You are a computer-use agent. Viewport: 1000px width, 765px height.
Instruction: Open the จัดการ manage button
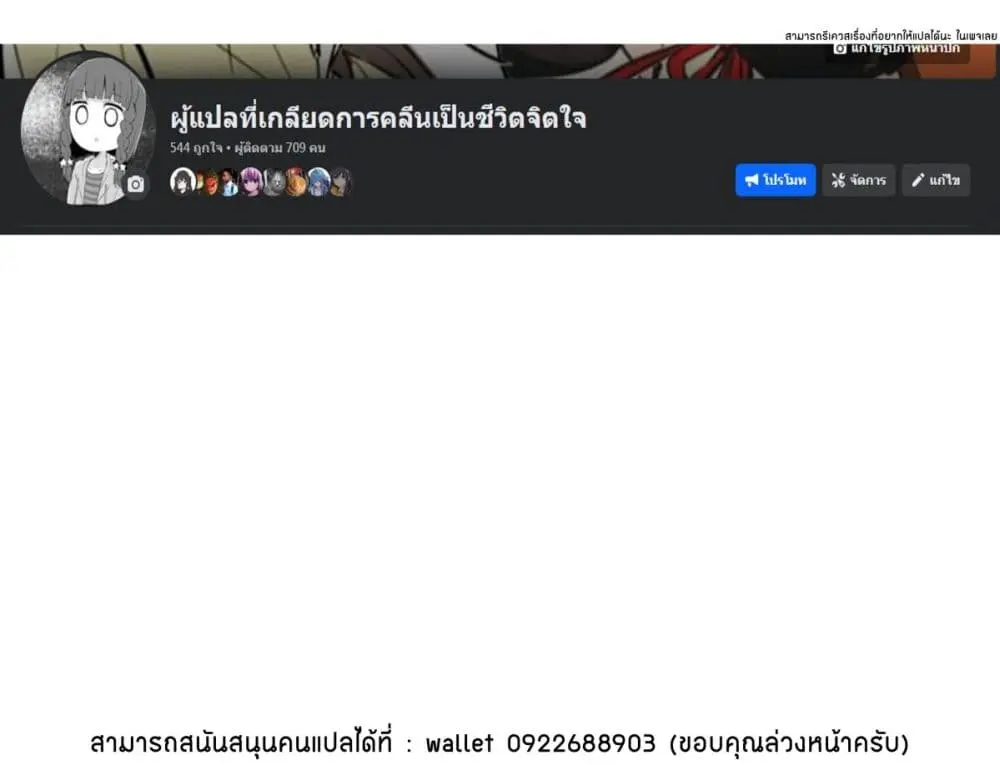point(858,180)
